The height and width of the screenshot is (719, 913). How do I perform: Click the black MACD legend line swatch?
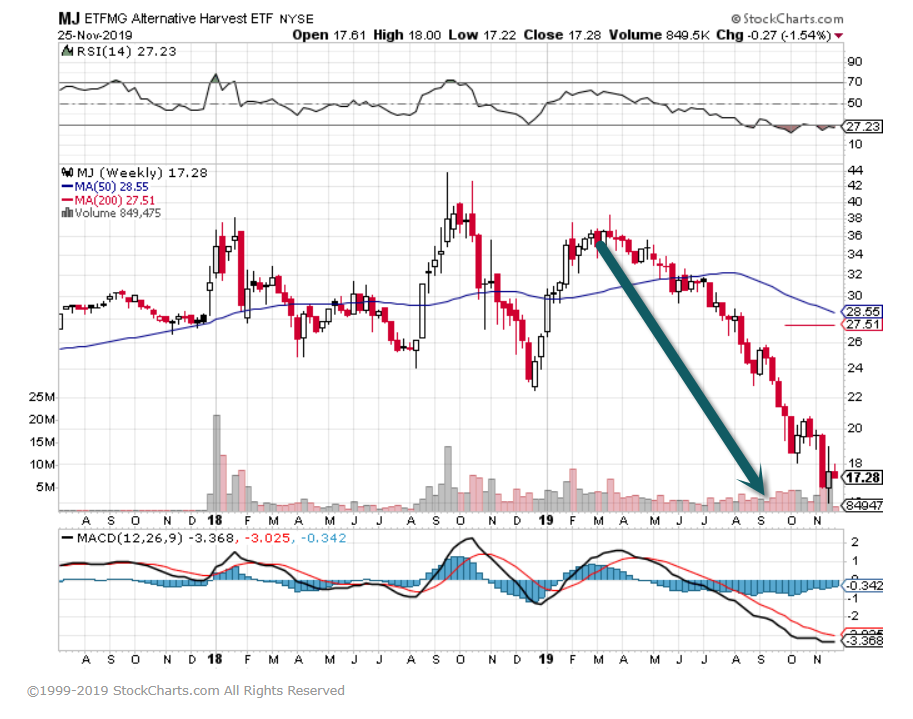coord(68,538)
